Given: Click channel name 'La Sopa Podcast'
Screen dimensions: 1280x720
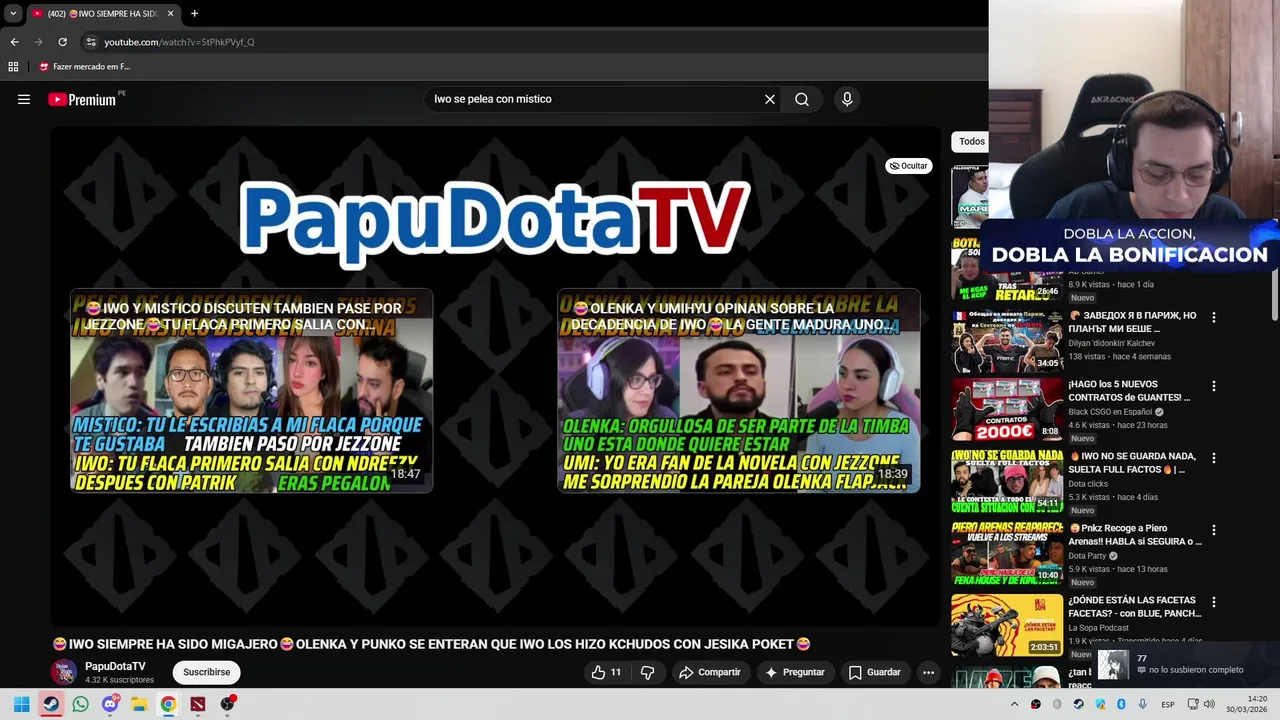Looking at the screenshot, I should [1098, 628].
